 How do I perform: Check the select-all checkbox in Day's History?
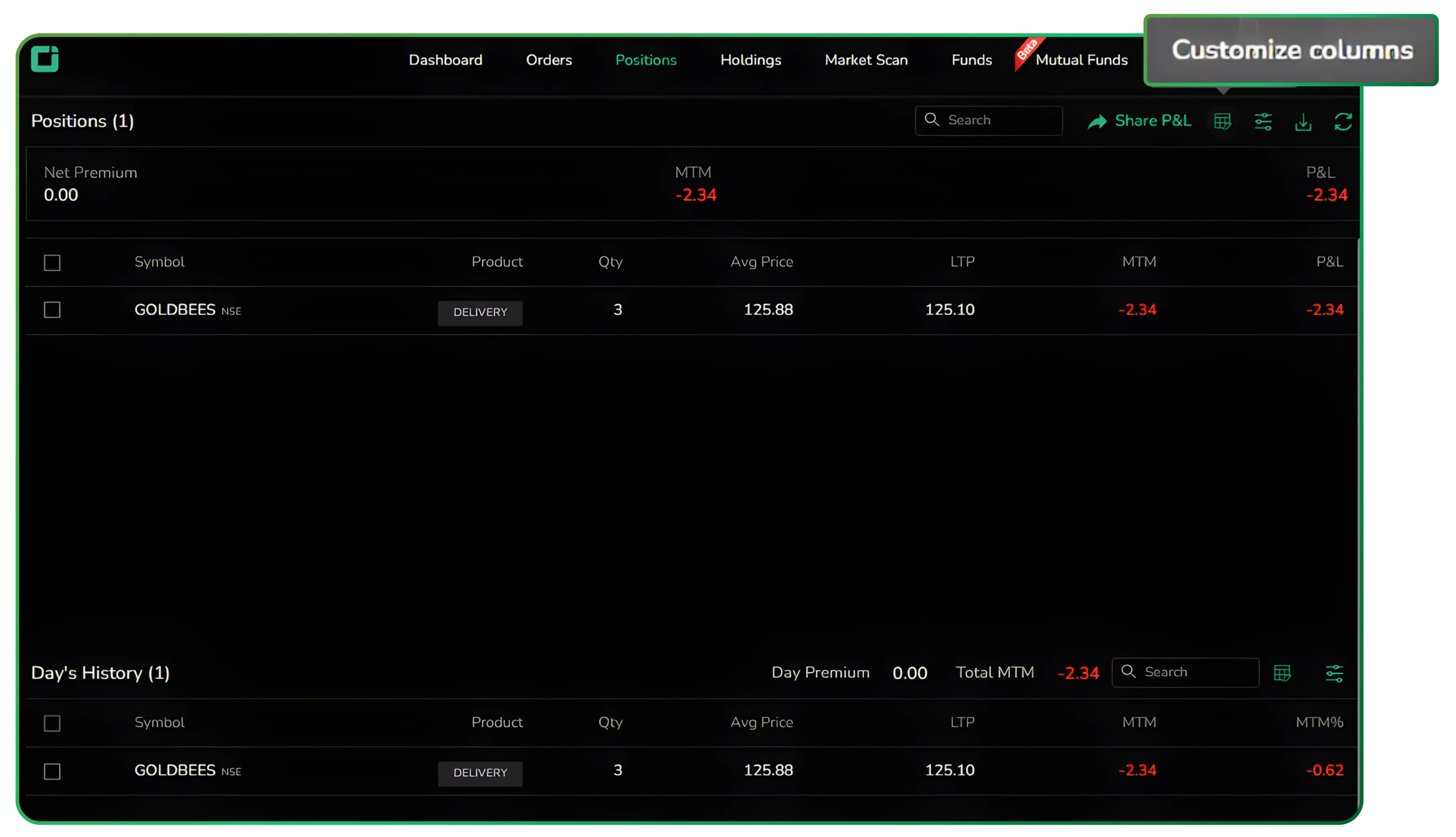[x=52, y=723]
